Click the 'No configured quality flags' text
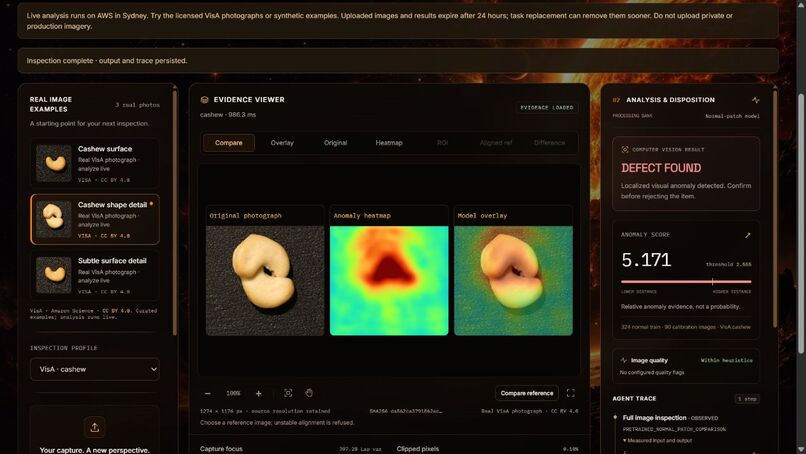Viewport: 806px width, 454px height. coord(652,372)
